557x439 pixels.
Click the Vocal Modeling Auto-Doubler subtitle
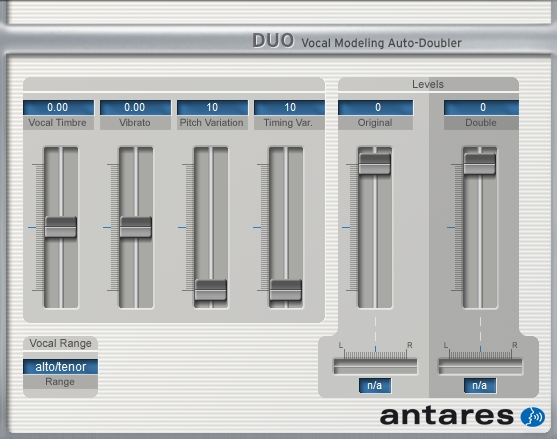(x=381, y=43)
